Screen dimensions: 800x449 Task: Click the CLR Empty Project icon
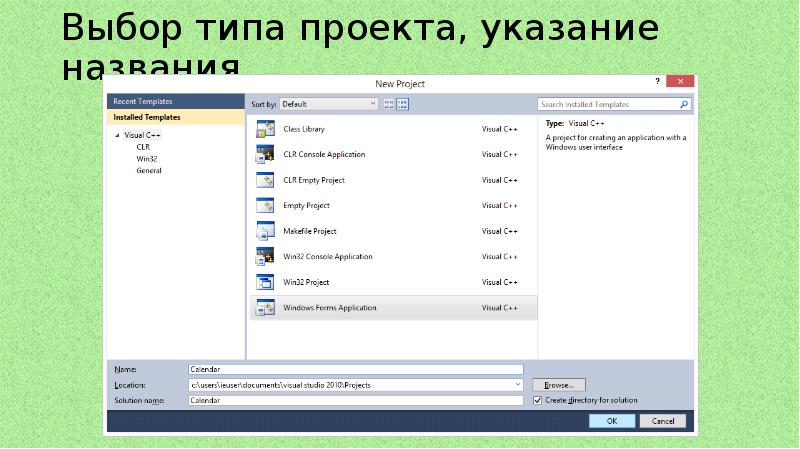(x=265, y=180)
